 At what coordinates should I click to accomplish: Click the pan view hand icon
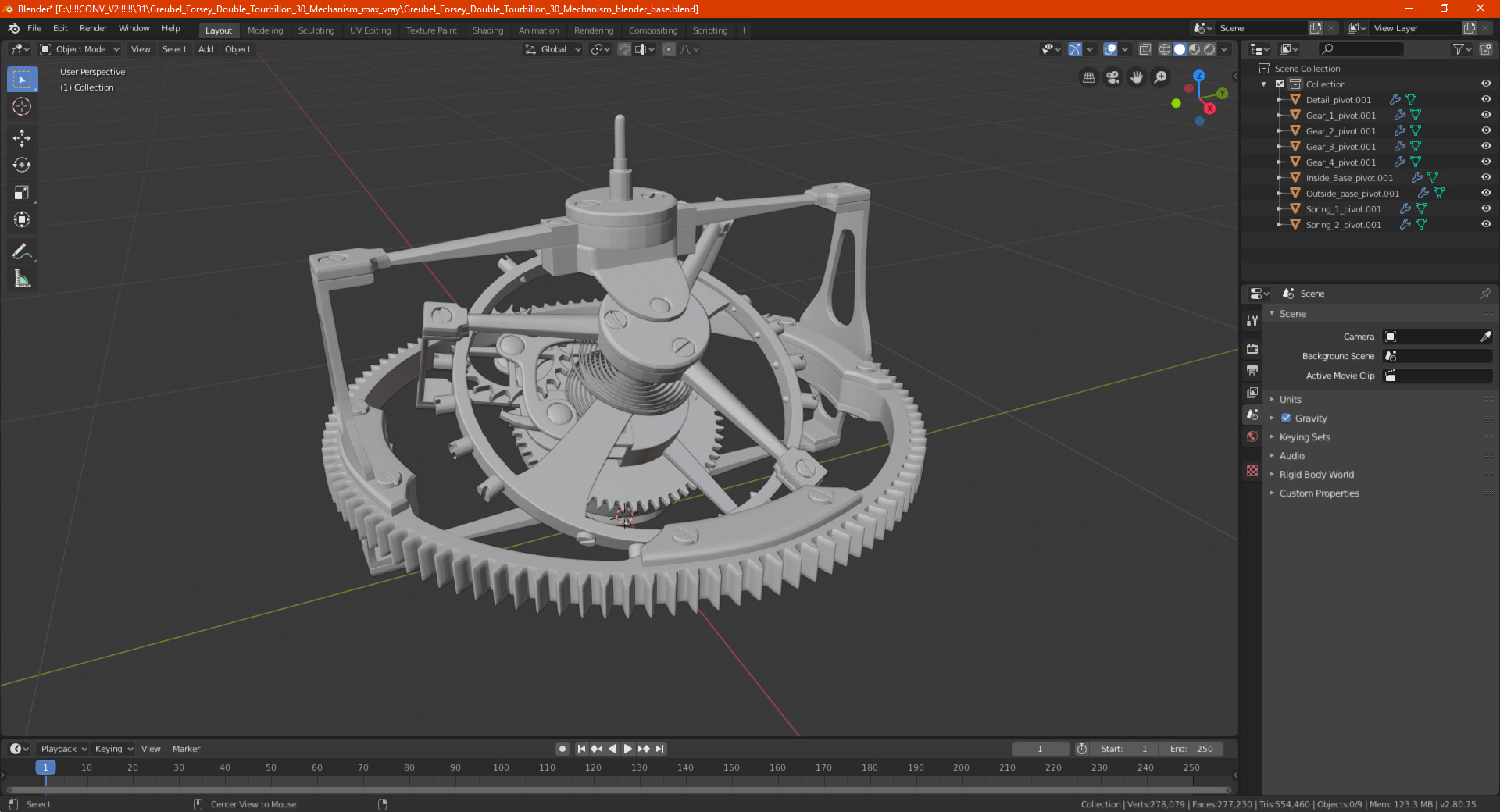[x=1137, y=77]
